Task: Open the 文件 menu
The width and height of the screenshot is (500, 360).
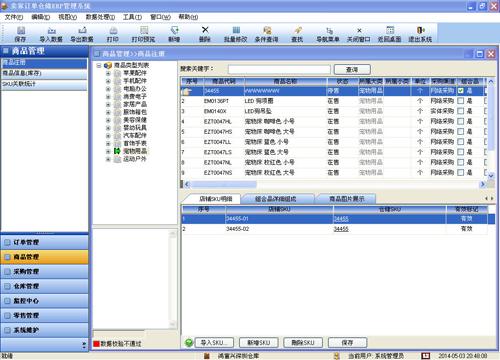Action: tap(14, 17)
